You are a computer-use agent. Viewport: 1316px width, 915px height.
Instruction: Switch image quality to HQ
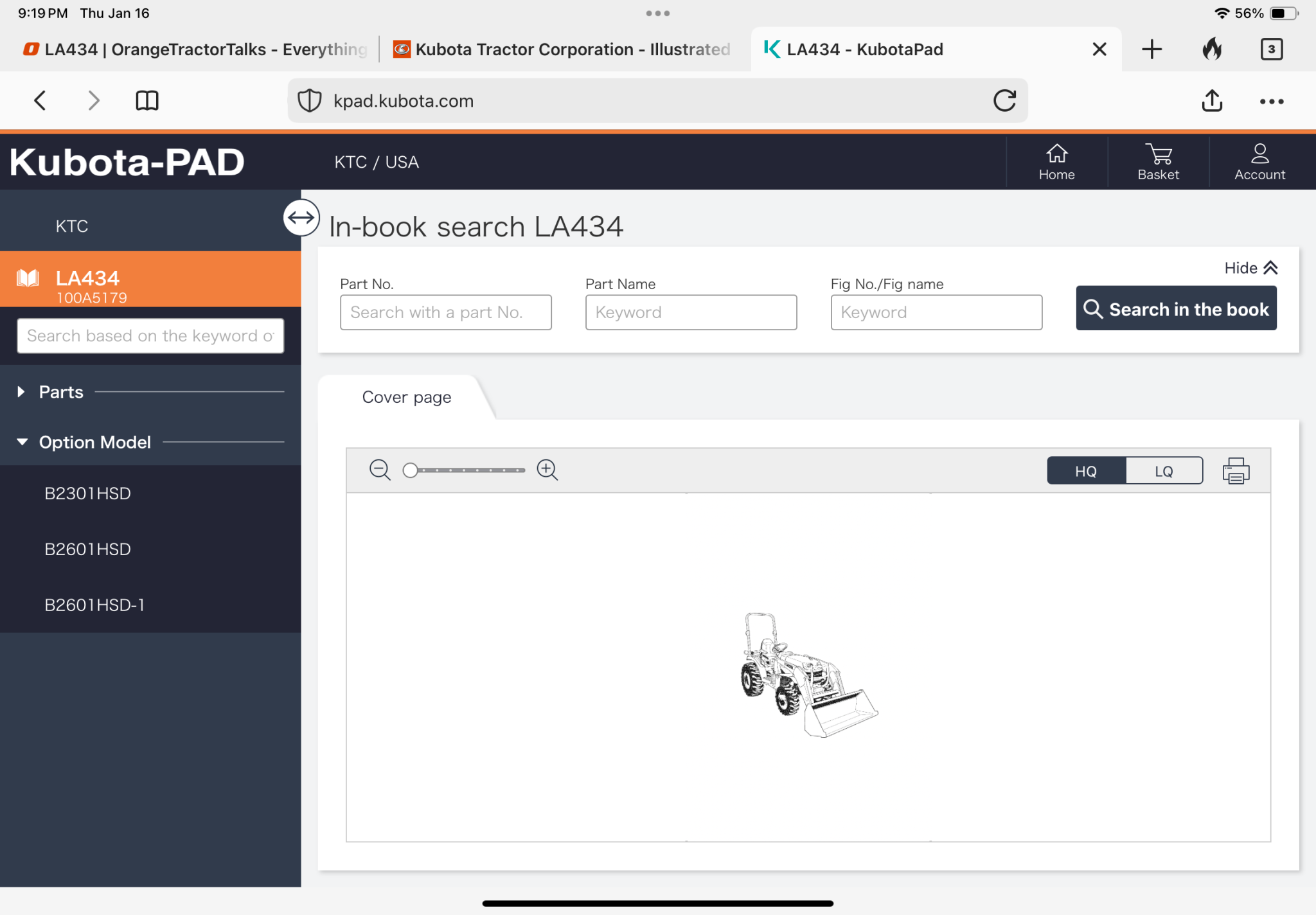[x=1086, y=471]
